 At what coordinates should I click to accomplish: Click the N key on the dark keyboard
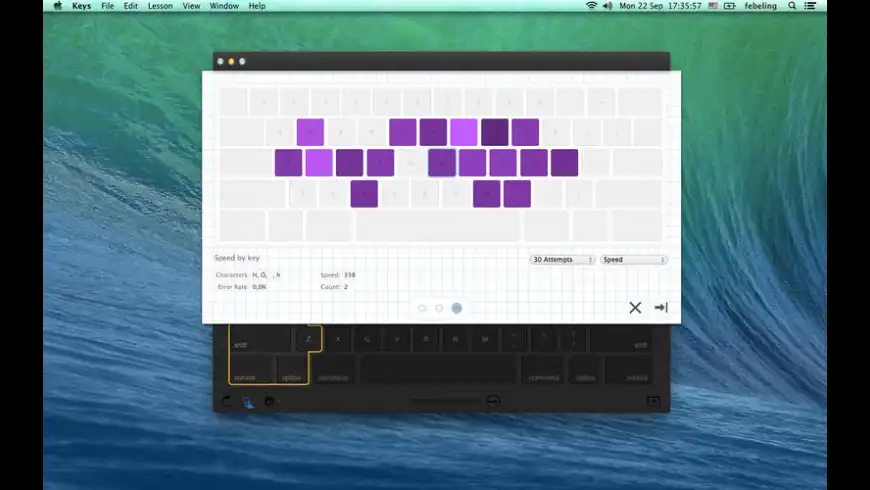pyautogui.click(x=456, y=339)
